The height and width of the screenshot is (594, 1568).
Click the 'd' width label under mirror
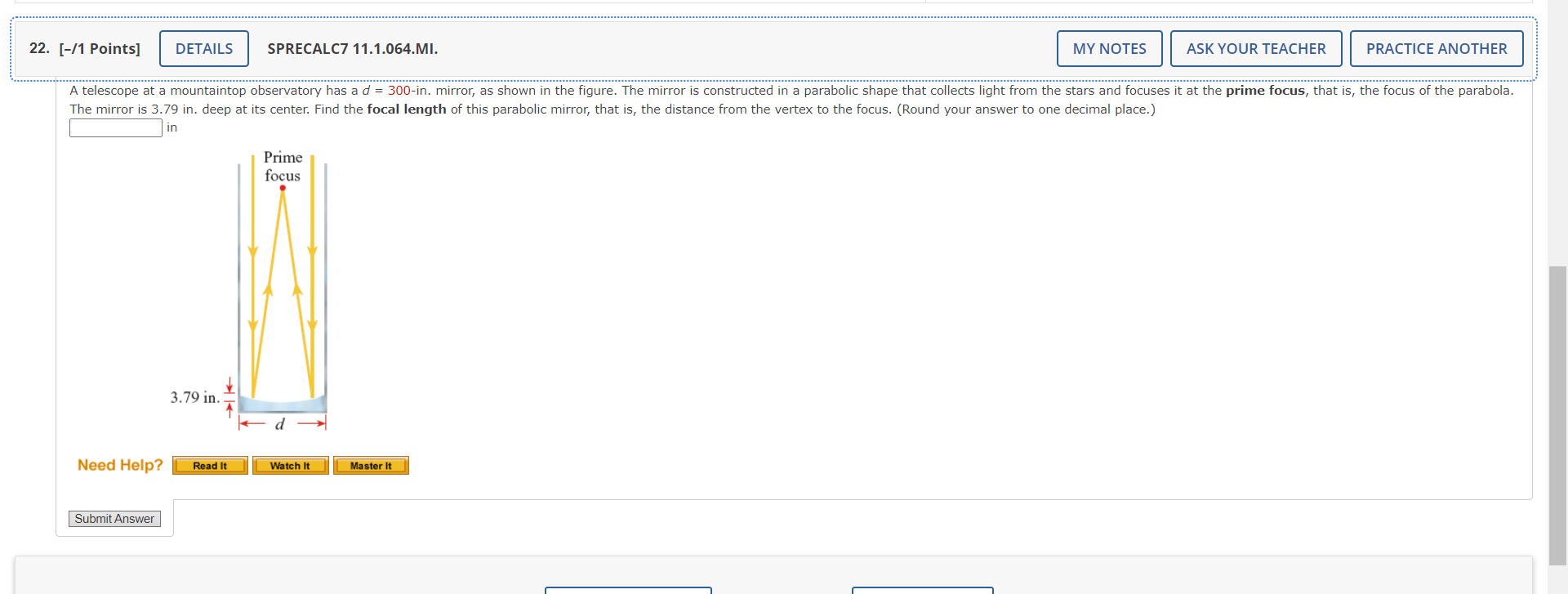pyautogui.click(x=280, y=424)
